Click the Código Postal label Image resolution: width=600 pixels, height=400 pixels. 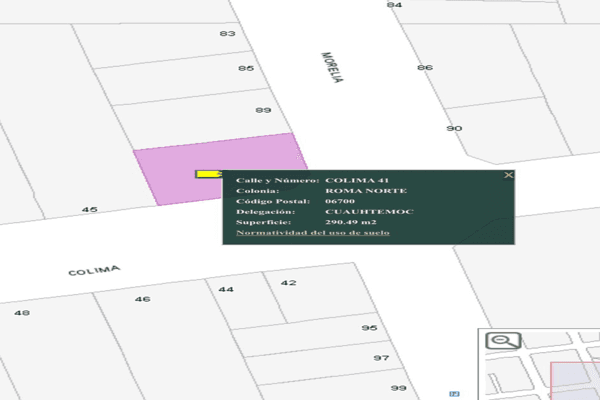click(273, 201)
